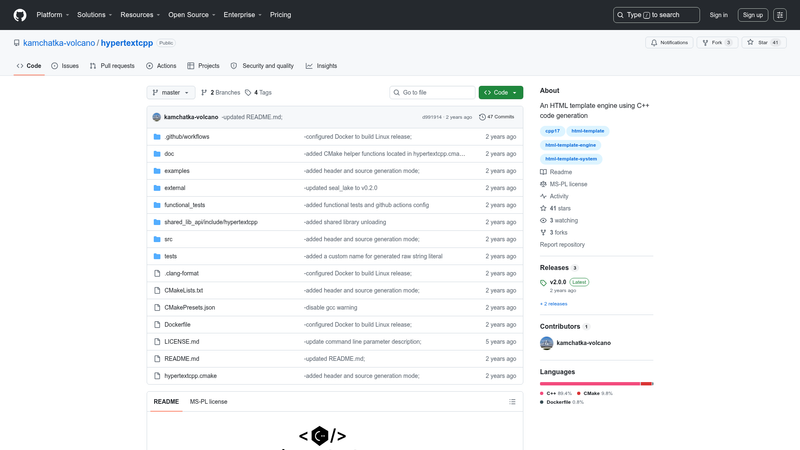Viewport: 800px width, 450px height.
Task: Select the LICENSE.md file icon
Action: point(157,342)
